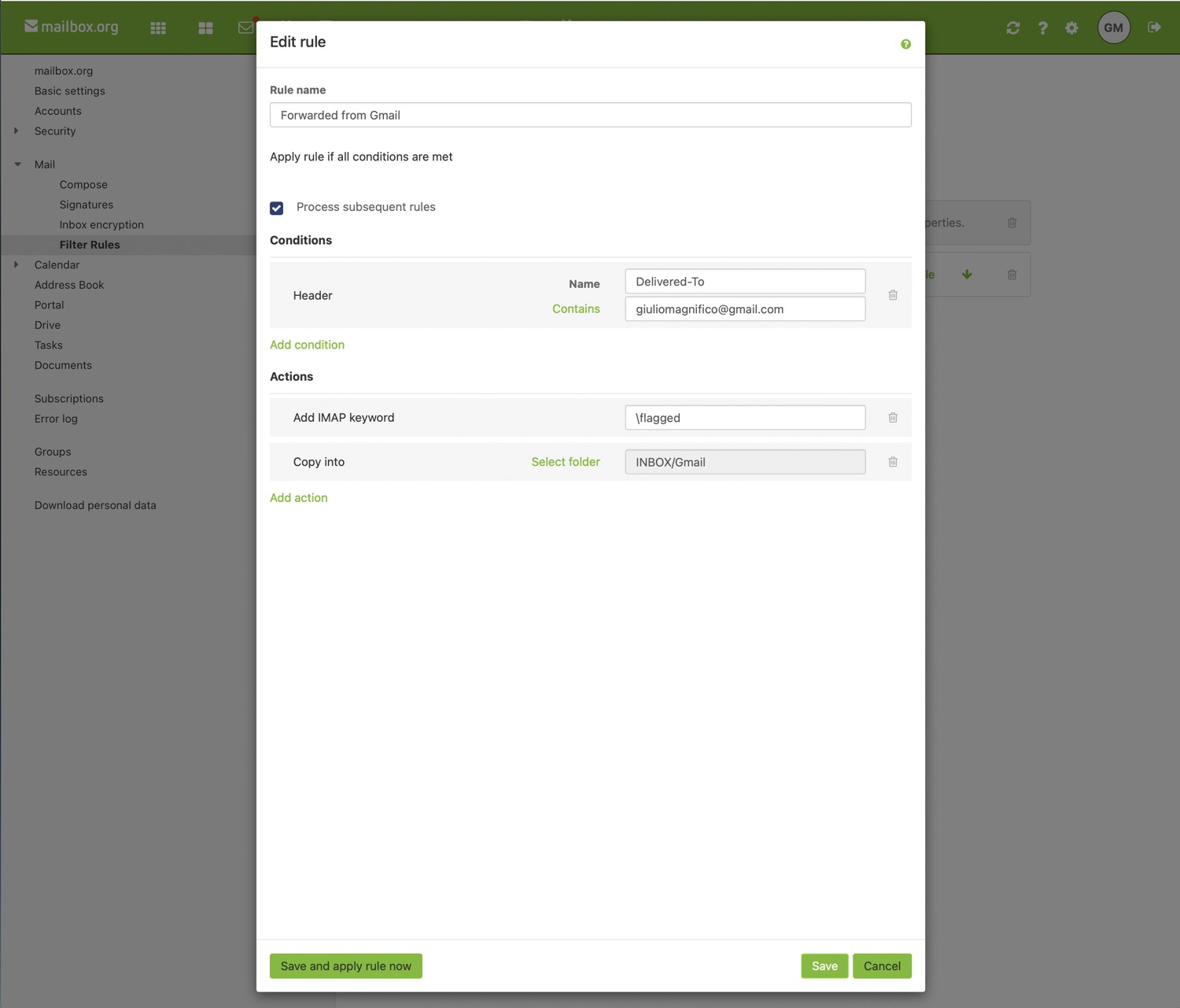Select Filter Rules in sidebar
Viewport: 1180px width, 1008px height.
(90, 245)
